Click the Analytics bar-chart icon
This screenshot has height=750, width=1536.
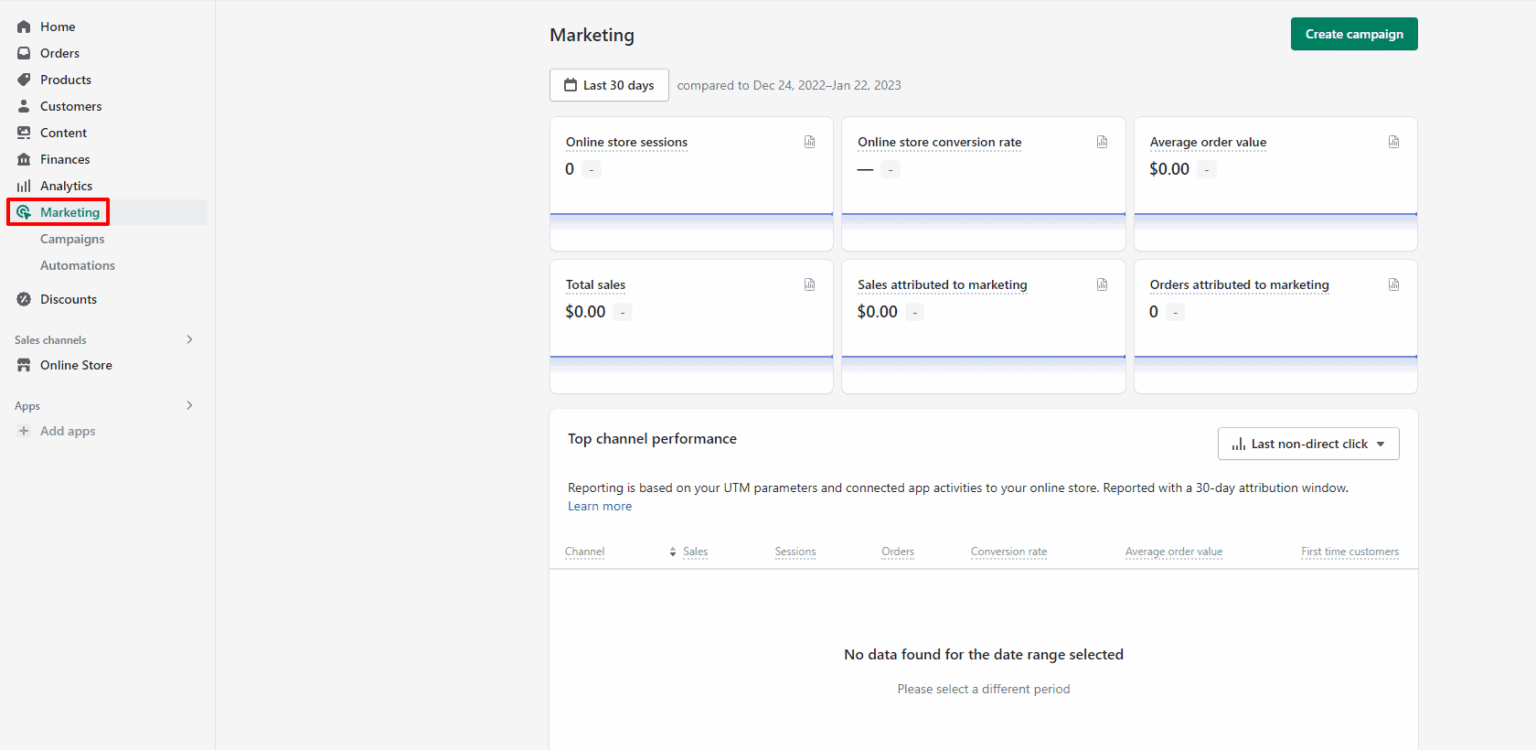23,185
